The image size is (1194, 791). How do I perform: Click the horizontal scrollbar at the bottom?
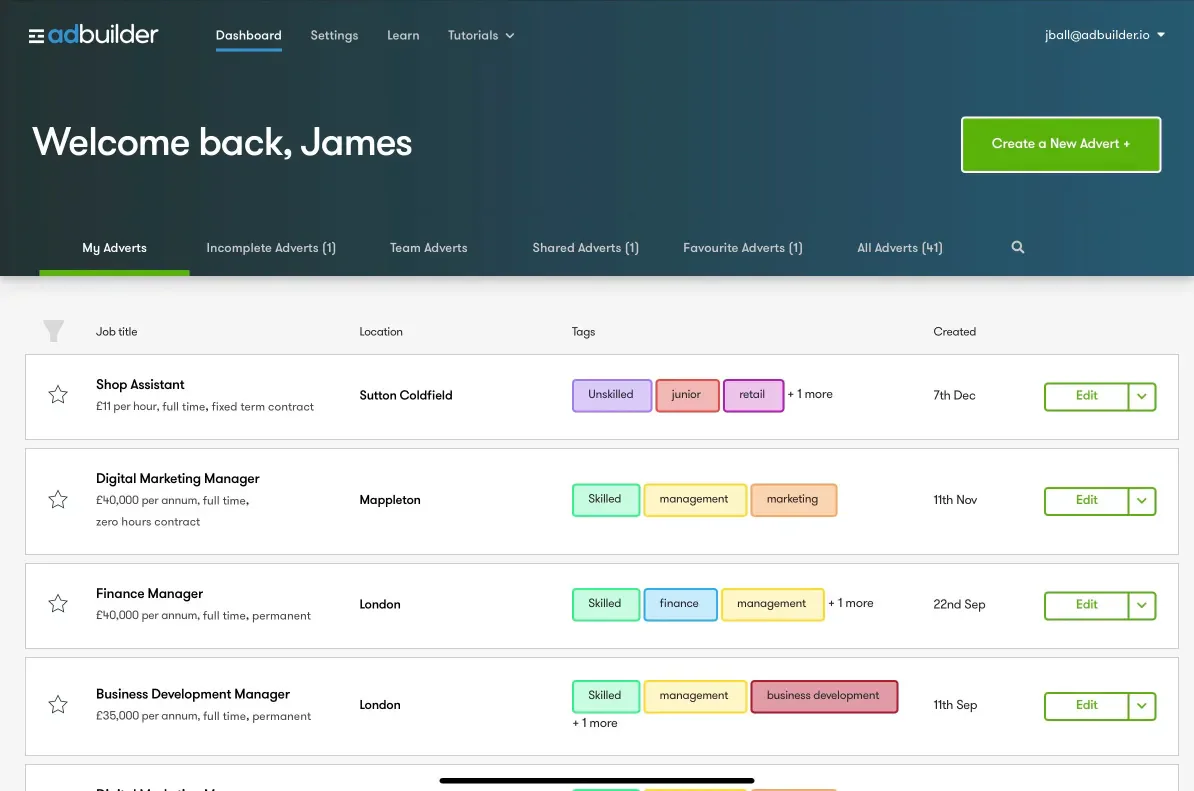tap(596, 780)
